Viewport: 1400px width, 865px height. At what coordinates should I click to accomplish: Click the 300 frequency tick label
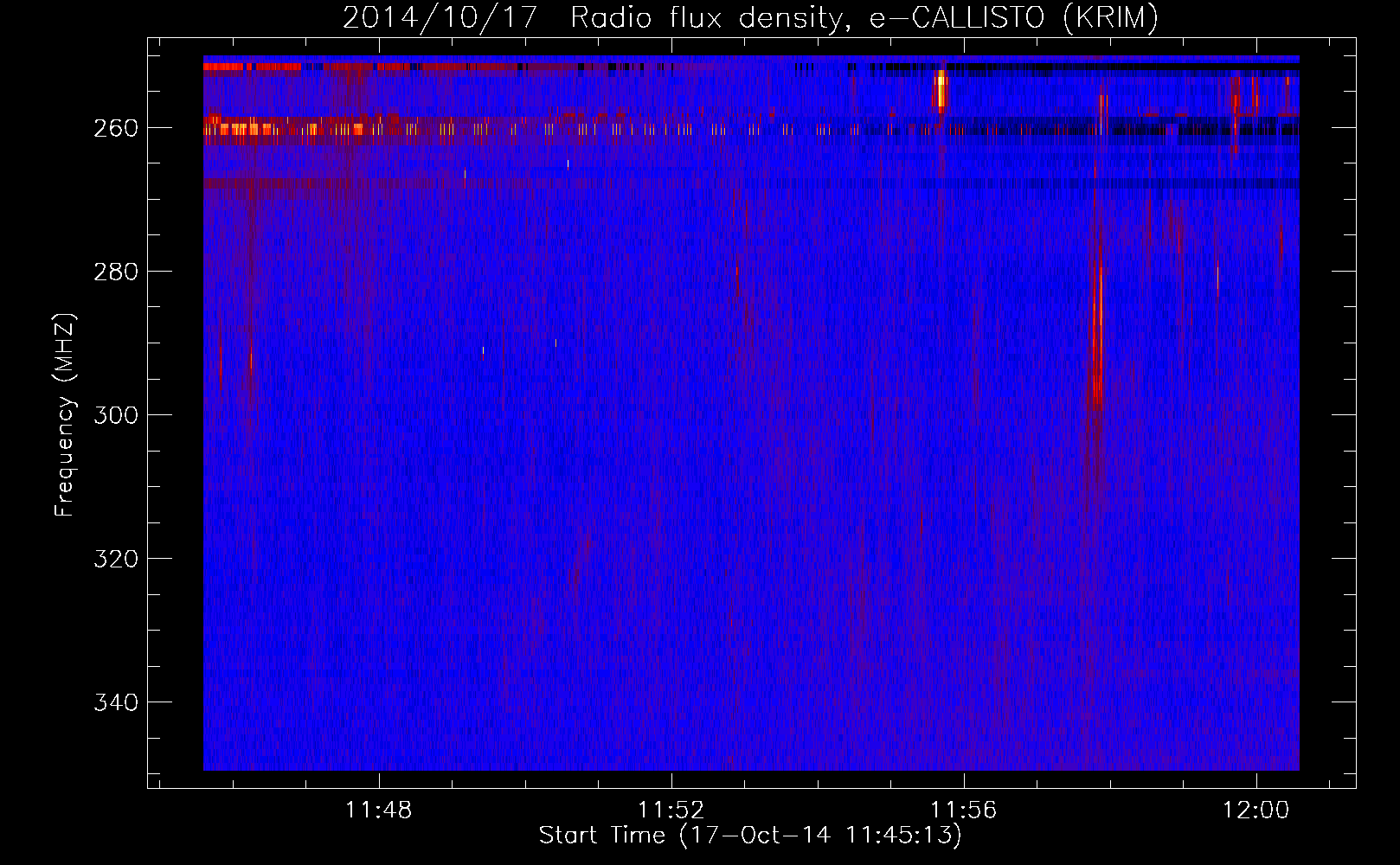pos(115,415)
